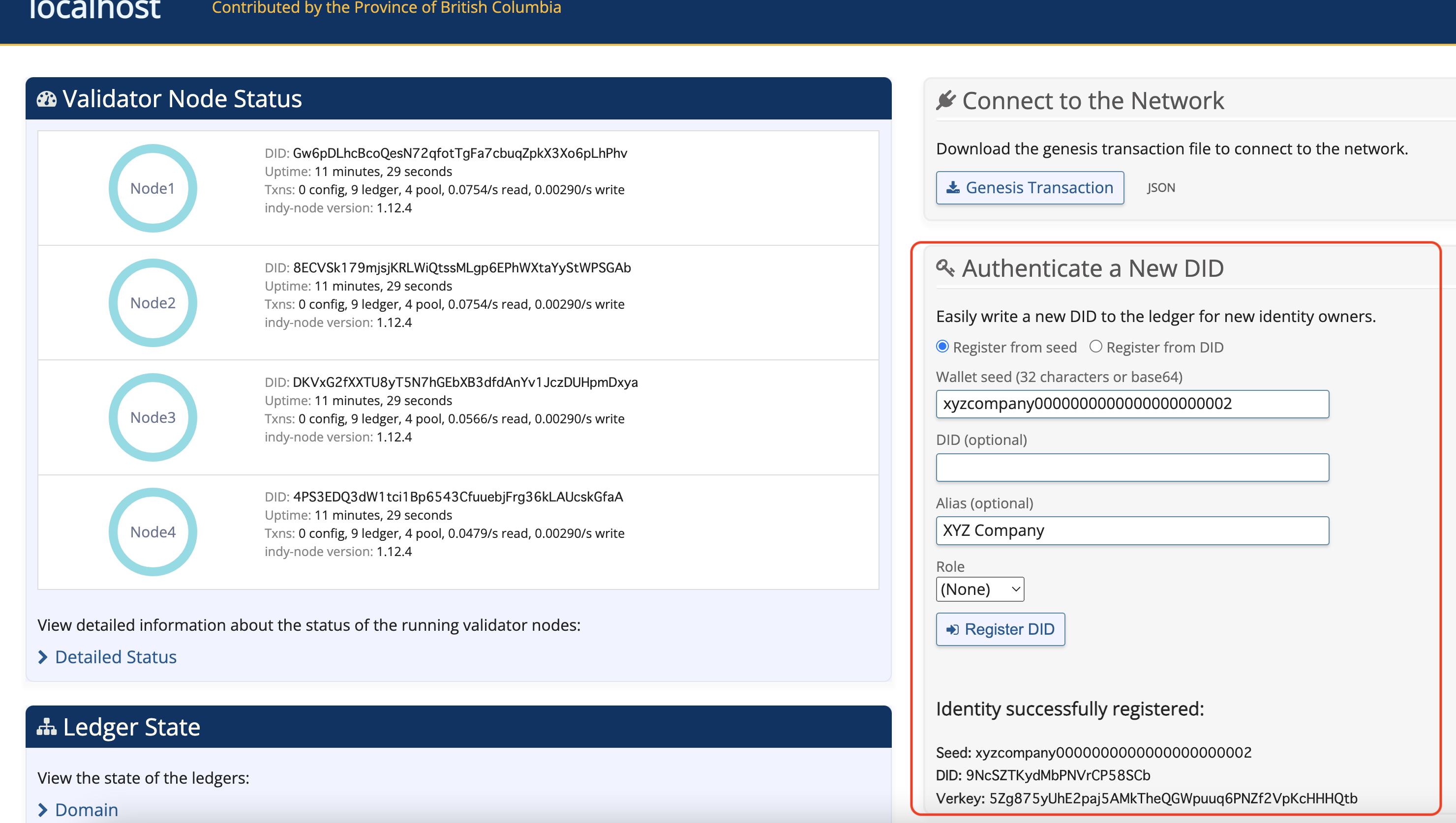Viewport: 1456px width, 823px height.
Task: Click the Node3 status circle
Action: [x=152, y=417]
